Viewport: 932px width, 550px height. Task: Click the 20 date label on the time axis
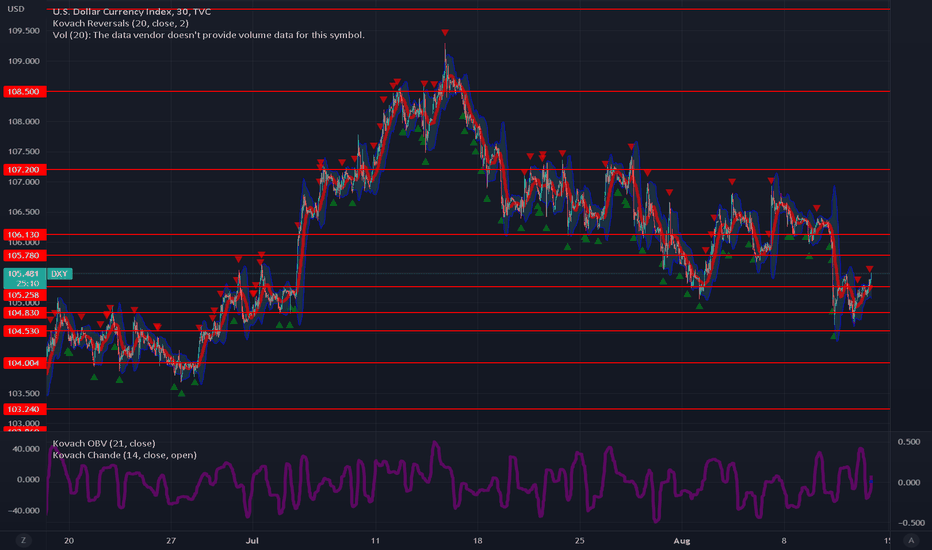click(x=69, y=540)
